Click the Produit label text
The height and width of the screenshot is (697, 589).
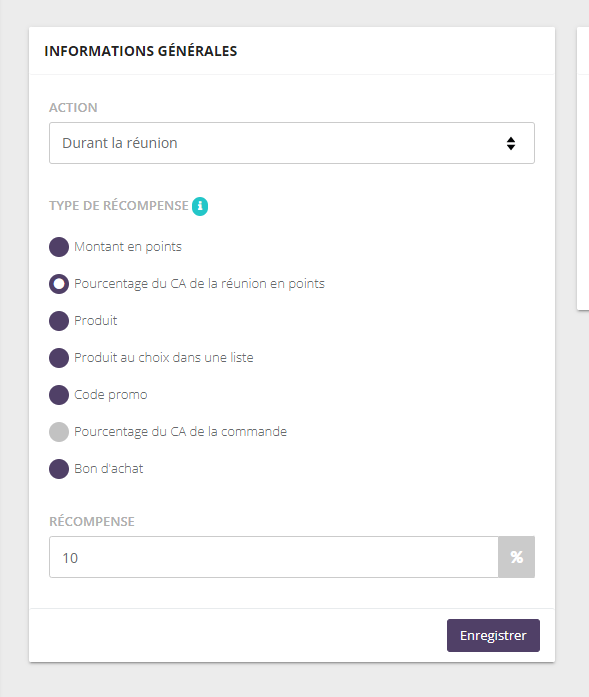(x=96, y=320)
